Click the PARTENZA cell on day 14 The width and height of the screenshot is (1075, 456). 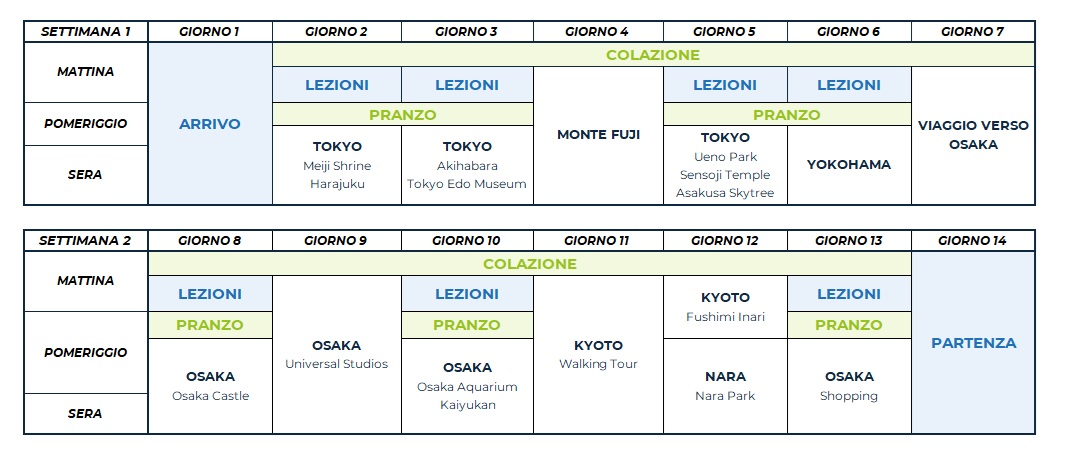[973, 343]
